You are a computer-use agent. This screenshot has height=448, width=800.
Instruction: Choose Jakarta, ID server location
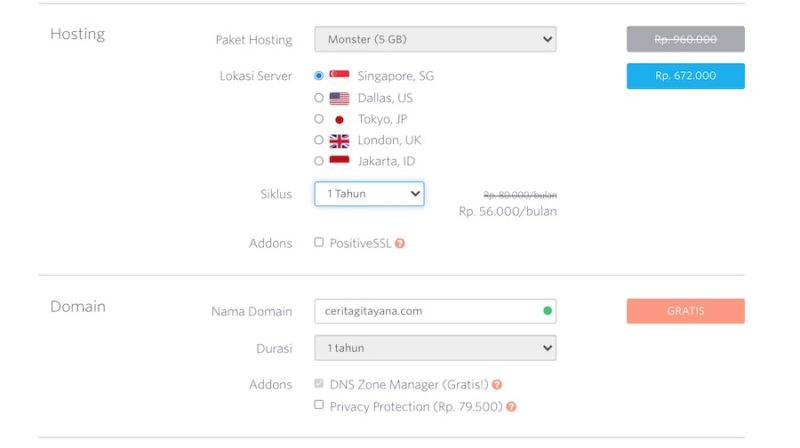[x=319, y=161]
